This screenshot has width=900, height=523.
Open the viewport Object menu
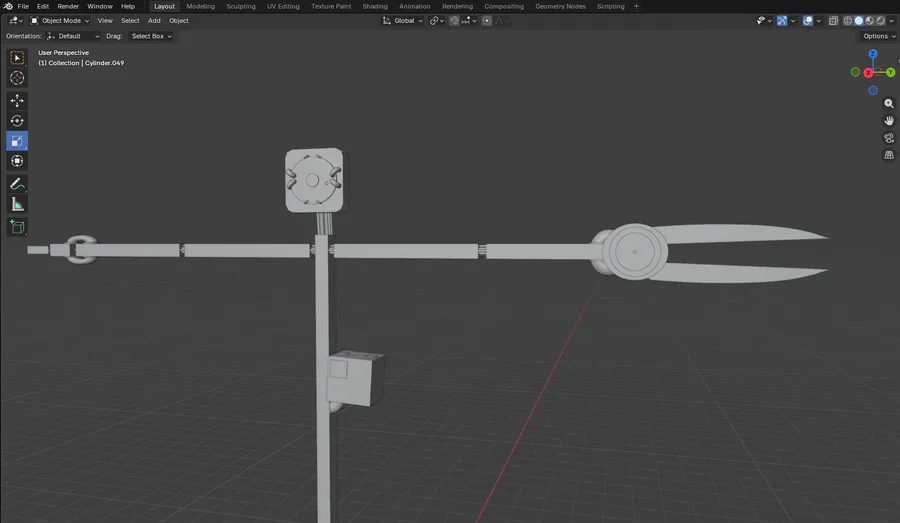pos(179,21)
